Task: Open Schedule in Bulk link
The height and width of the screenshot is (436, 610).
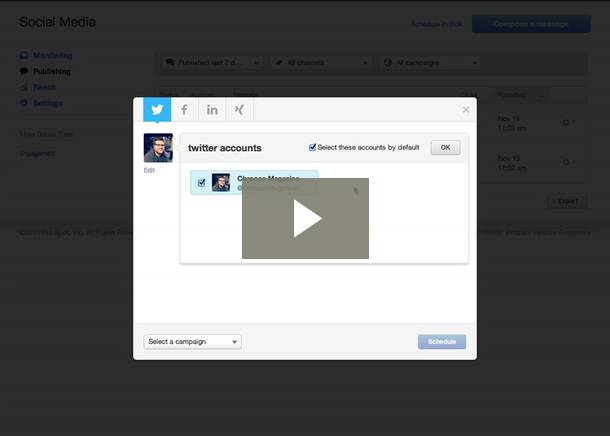Action: point(437,24)
